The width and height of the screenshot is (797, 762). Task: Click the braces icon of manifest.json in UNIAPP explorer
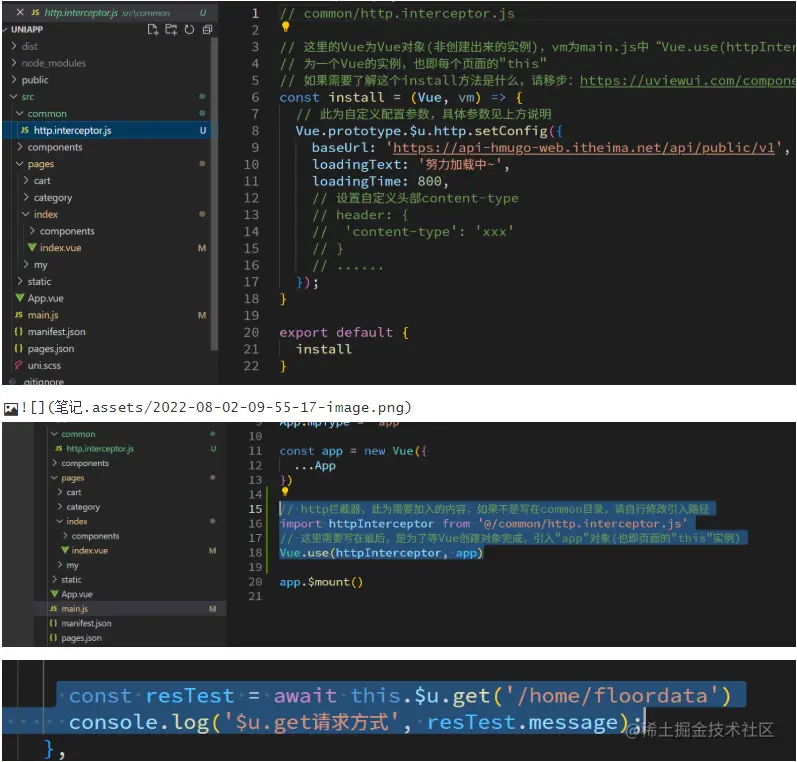click(x=19, y=332)
